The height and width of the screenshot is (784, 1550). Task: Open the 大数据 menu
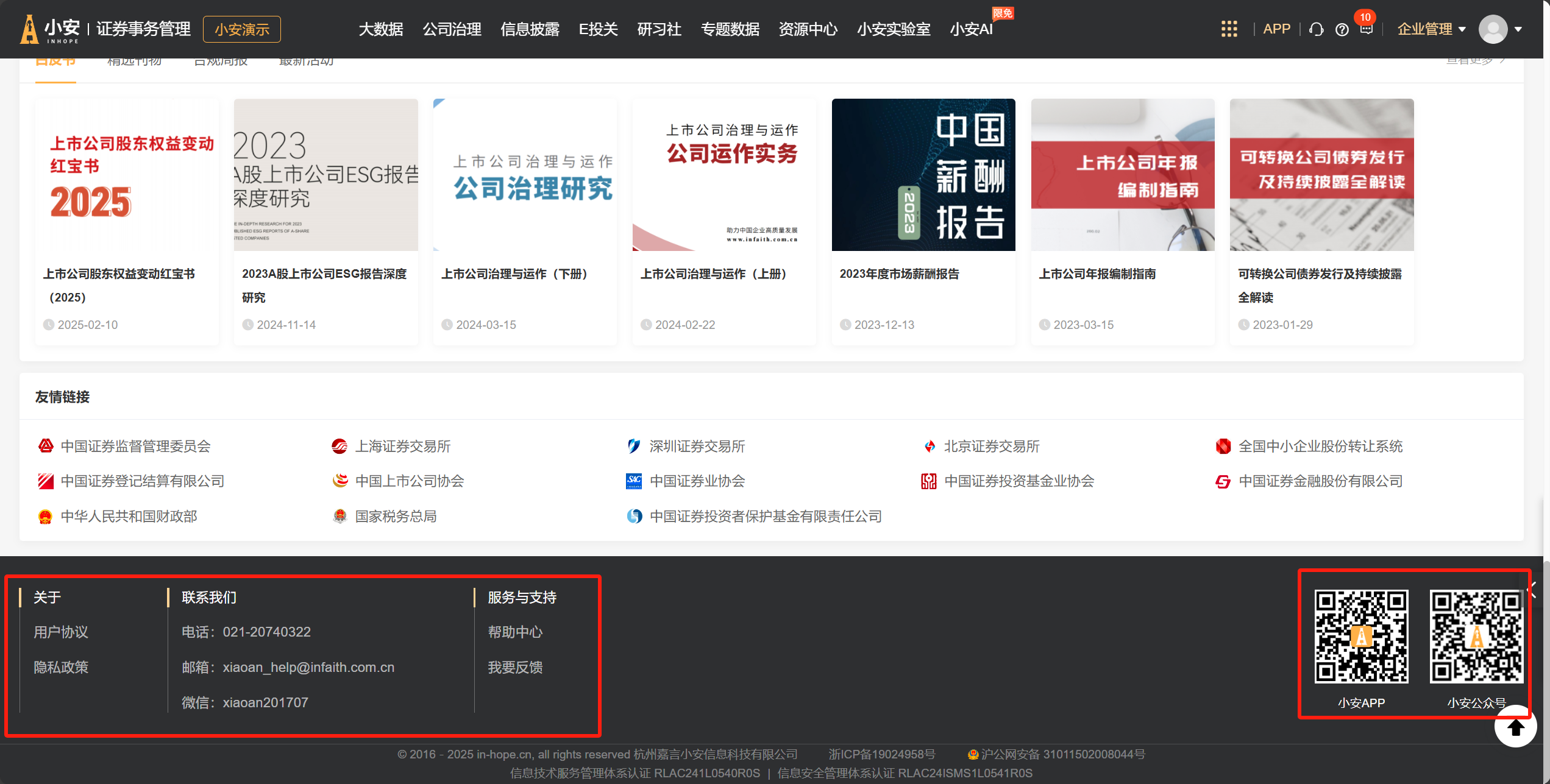381,29
